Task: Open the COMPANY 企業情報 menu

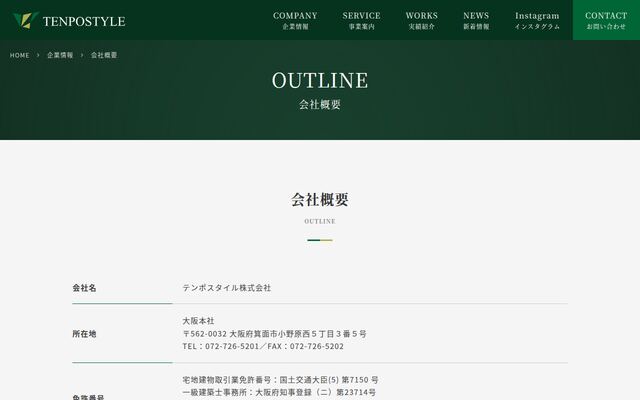Action: 295,20
